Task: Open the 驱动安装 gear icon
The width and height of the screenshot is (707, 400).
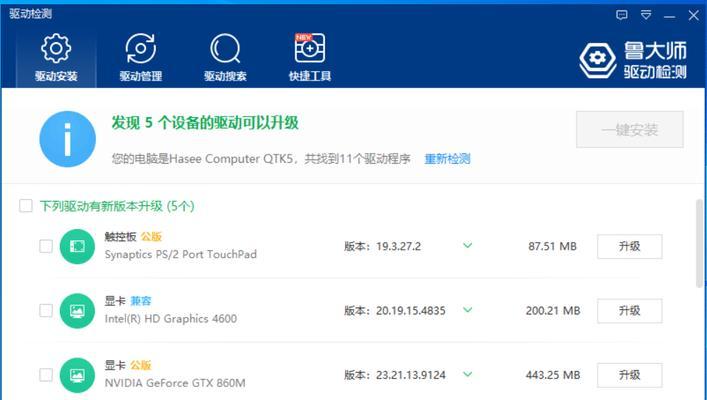Action: [56, 48]
